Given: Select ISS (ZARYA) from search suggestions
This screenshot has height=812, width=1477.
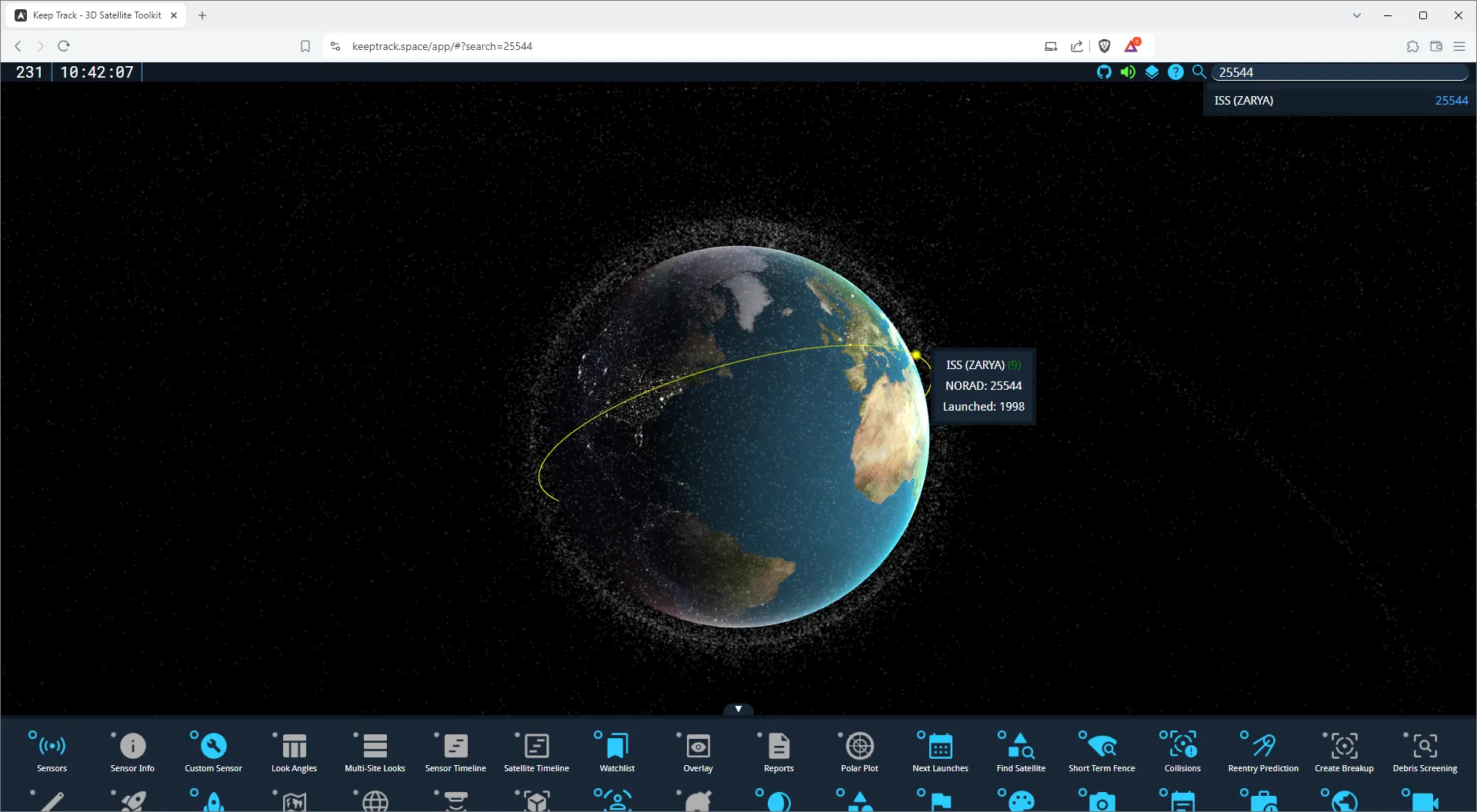Looking at the screenshot, I should pos(1339,100).
